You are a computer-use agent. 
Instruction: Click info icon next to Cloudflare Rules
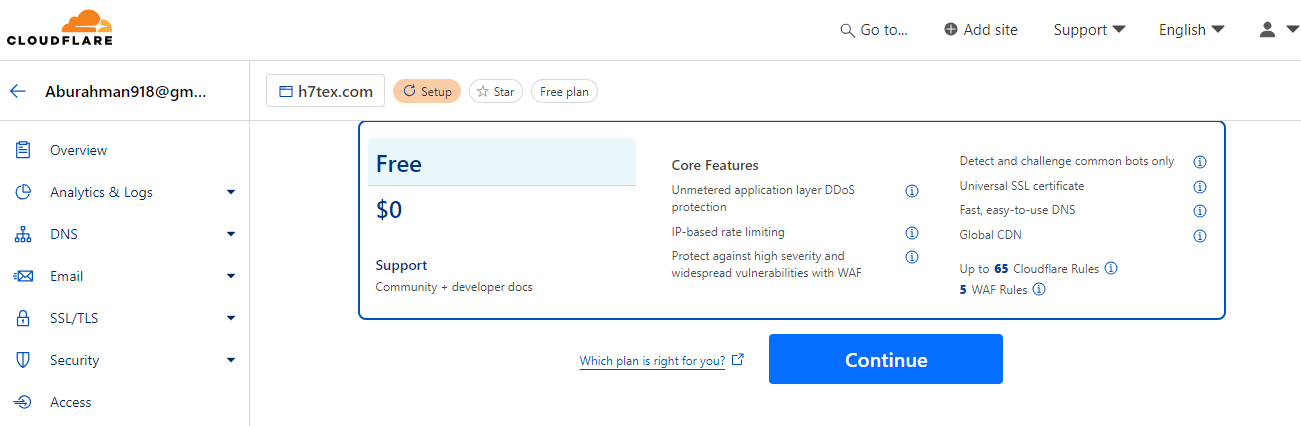coord(1111,268)
